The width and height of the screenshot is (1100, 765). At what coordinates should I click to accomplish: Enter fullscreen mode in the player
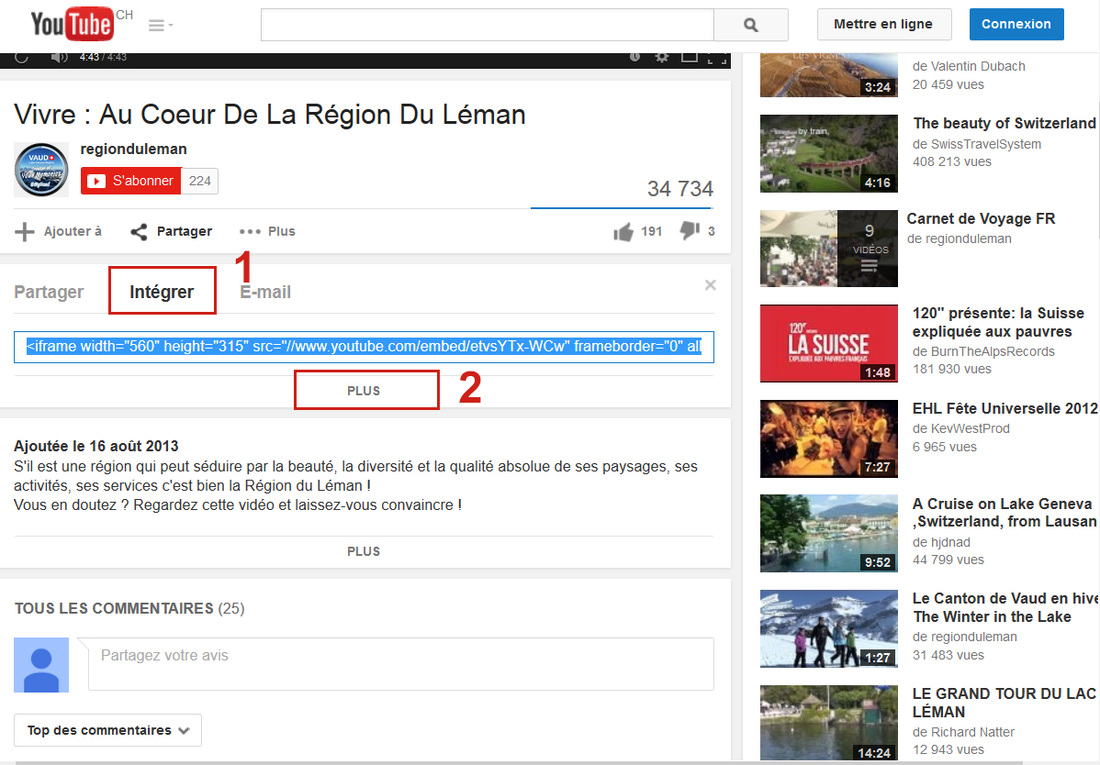click(x=716, y=57)
